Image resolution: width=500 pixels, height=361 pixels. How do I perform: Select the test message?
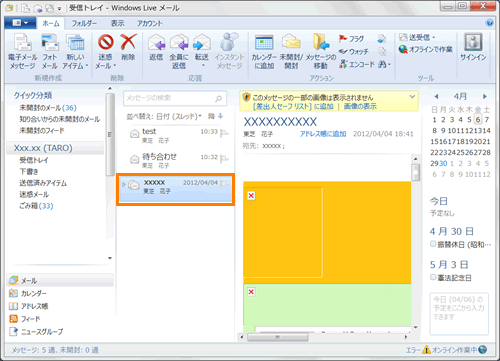[176, 135]
